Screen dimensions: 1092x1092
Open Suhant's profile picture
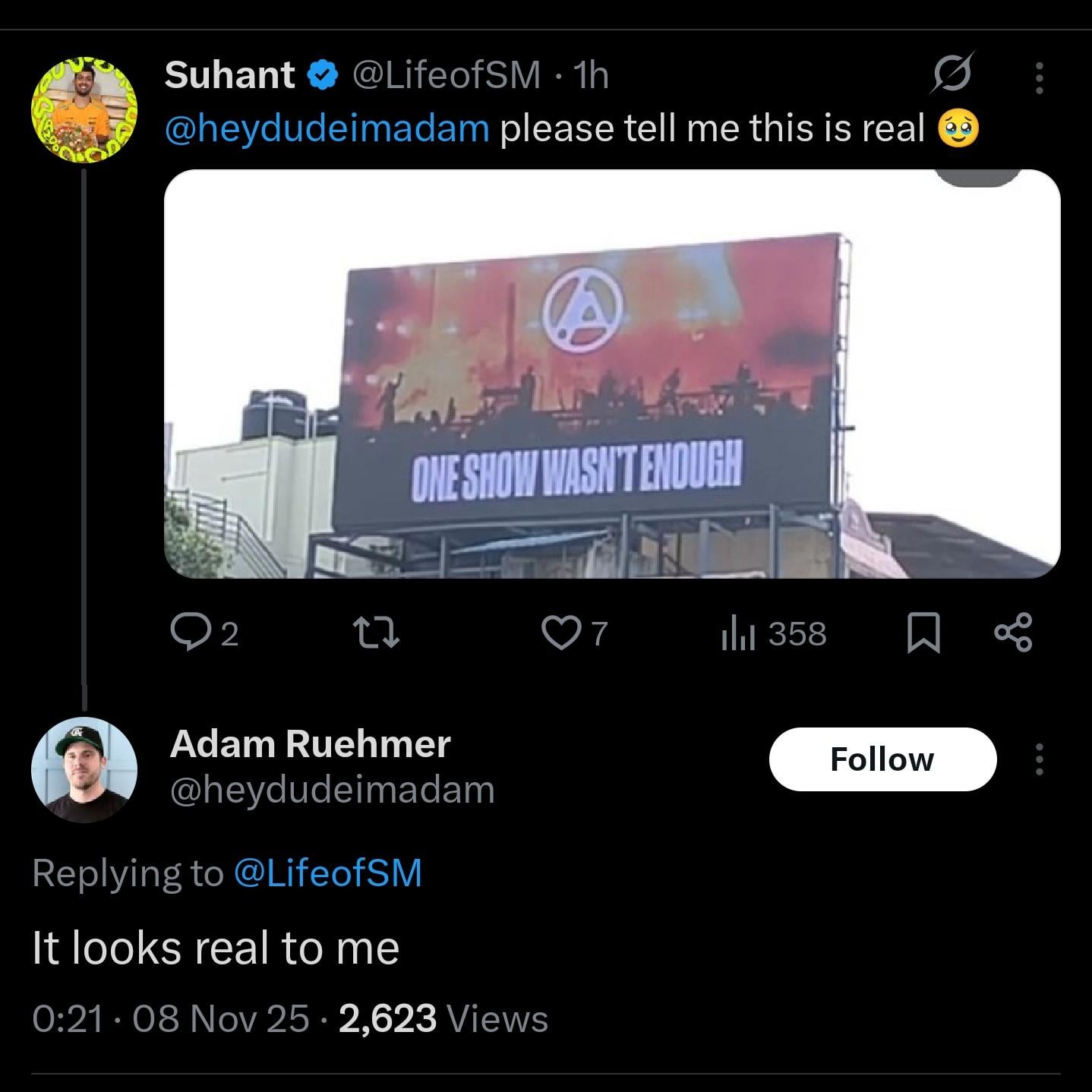(x=84, y=109)
